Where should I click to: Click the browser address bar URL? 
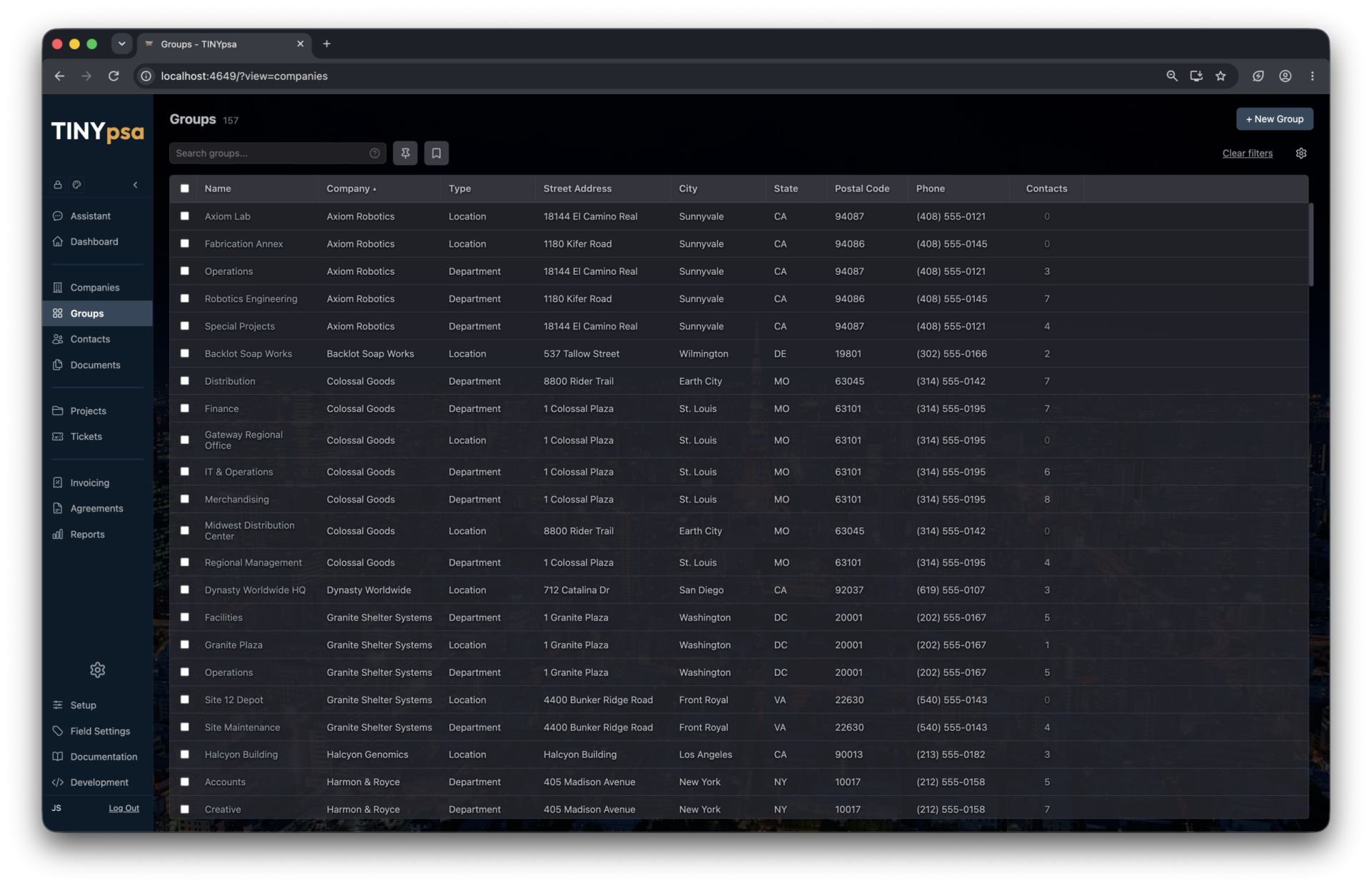pyautogui.click(x=244, y=76)
